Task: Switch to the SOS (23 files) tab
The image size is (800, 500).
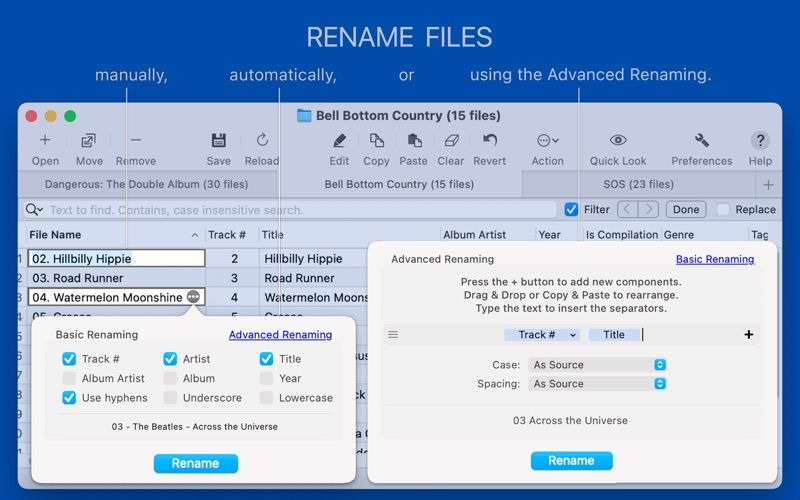Action: point(638,184)
